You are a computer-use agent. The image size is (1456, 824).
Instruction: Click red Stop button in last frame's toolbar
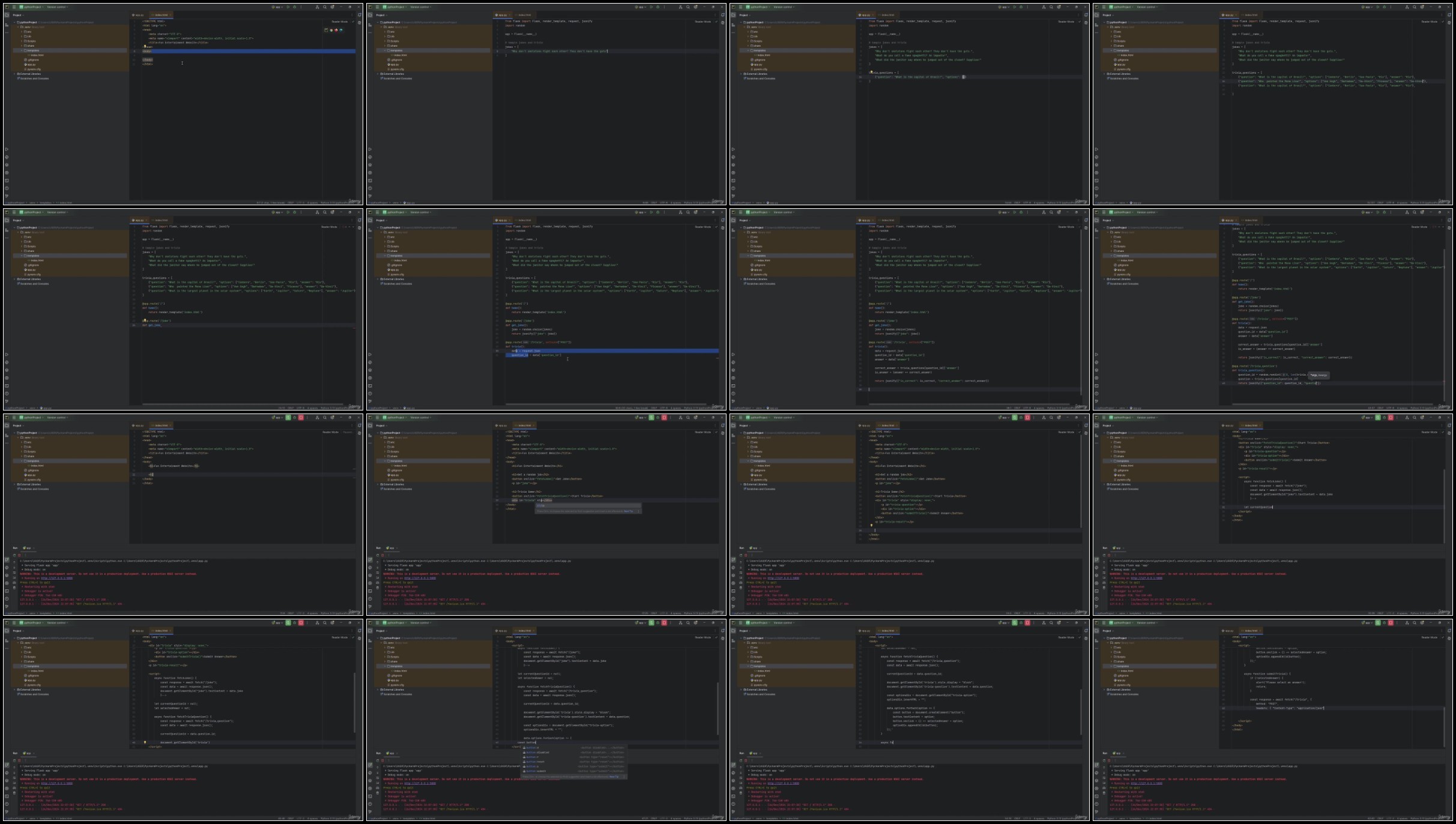[1391, 622]
